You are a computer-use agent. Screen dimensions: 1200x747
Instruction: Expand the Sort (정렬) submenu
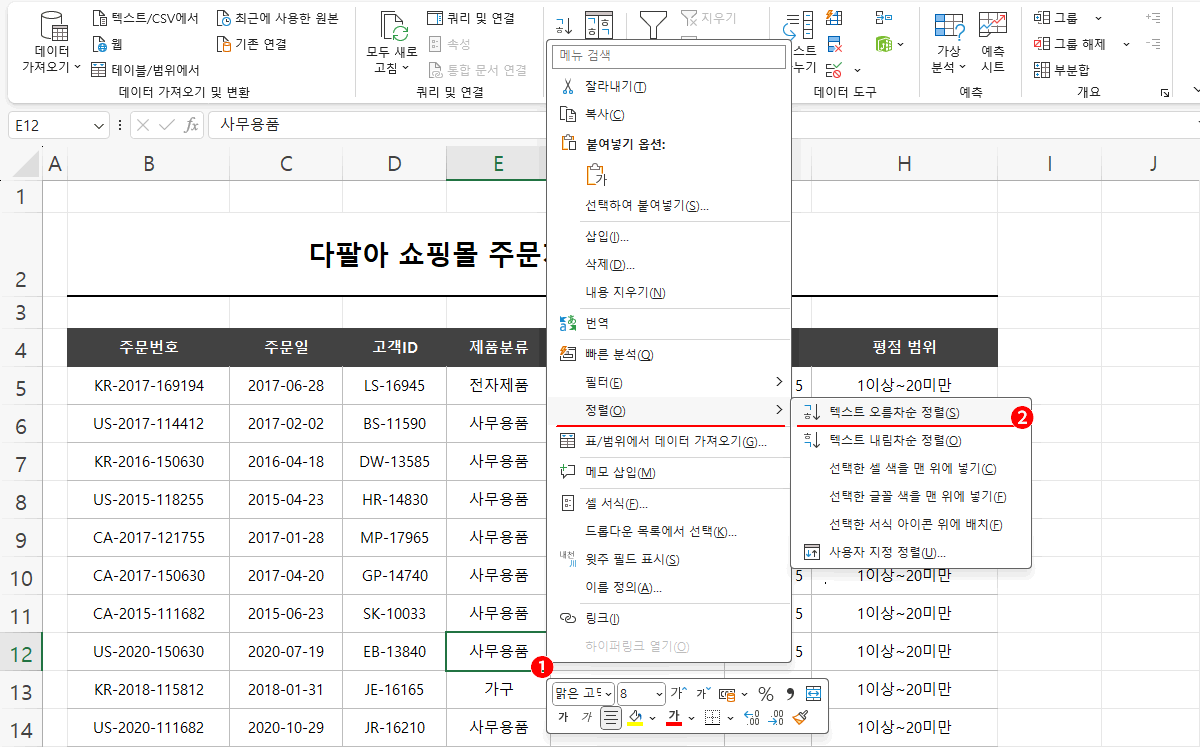click(x=671, y=411)
